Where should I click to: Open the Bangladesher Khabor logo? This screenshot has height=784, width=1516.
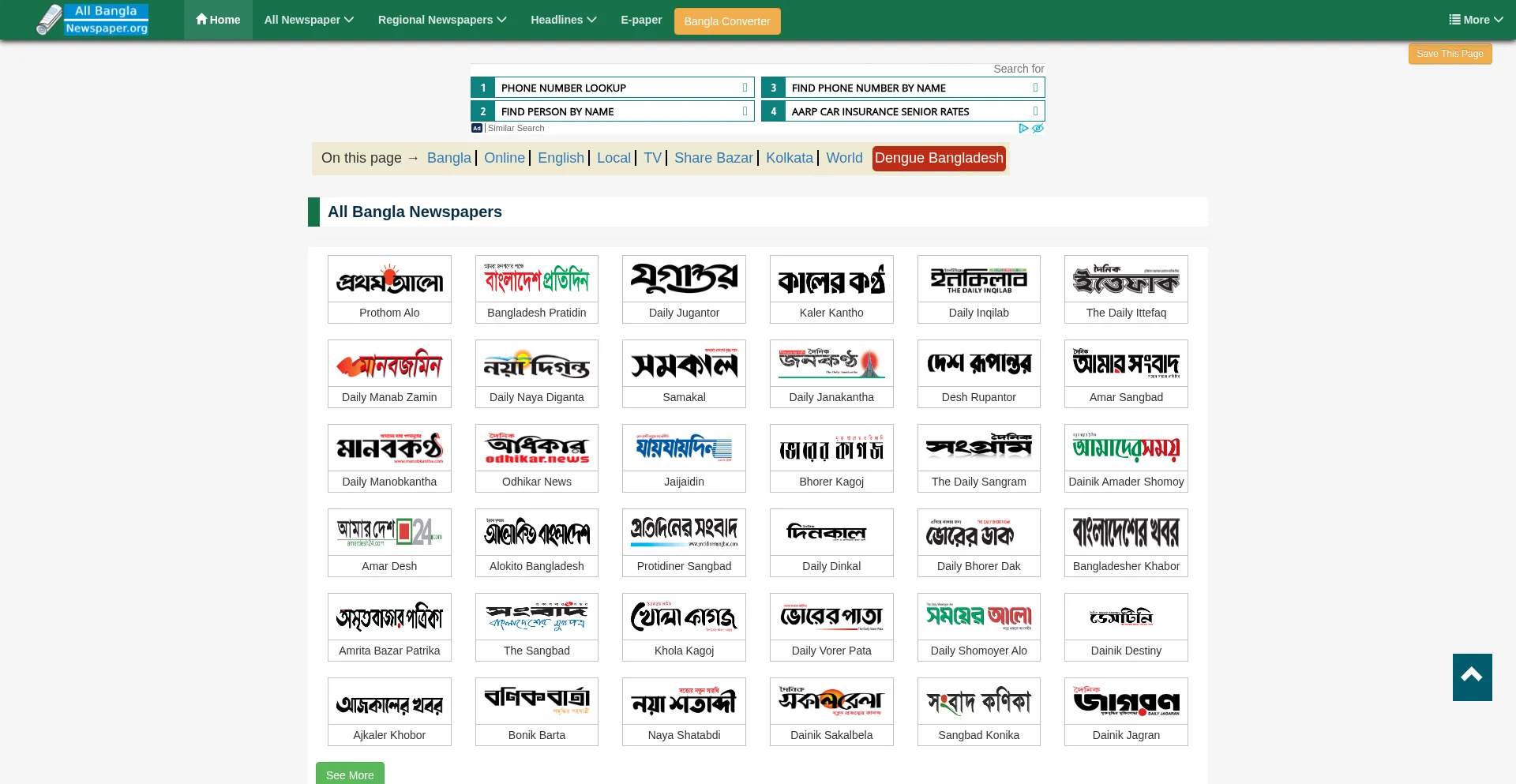tap(1126, 532)
